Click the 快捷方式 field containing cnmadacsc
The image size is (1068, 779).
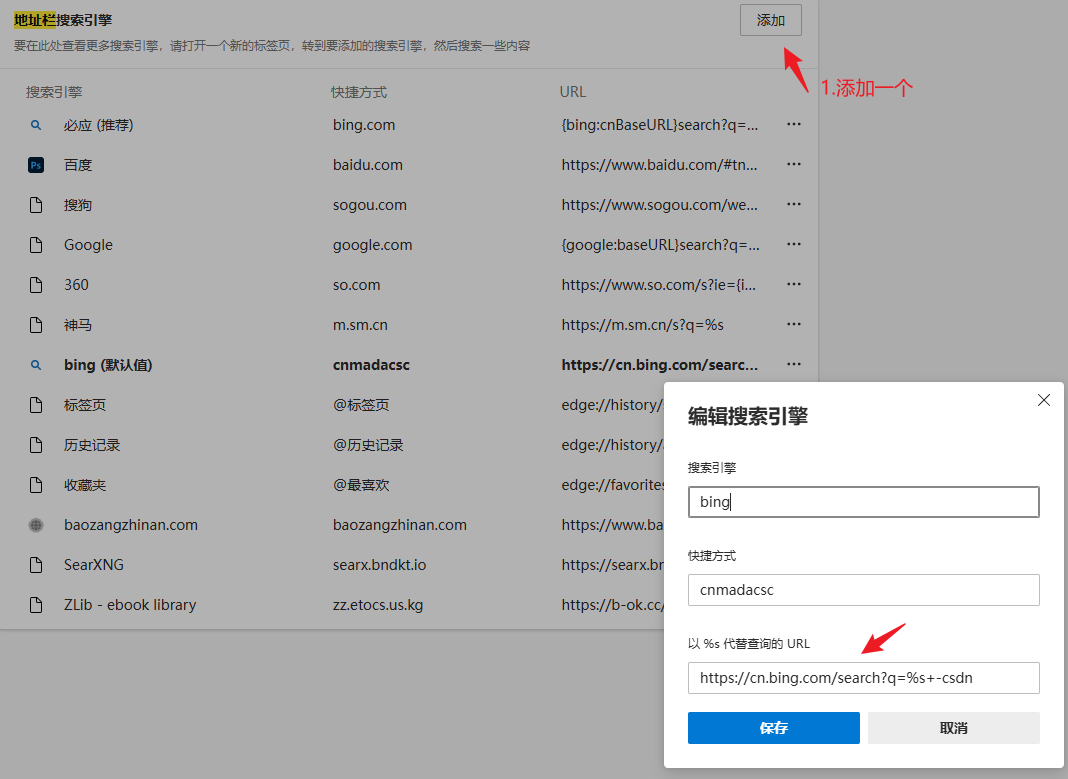coord(863,590)
